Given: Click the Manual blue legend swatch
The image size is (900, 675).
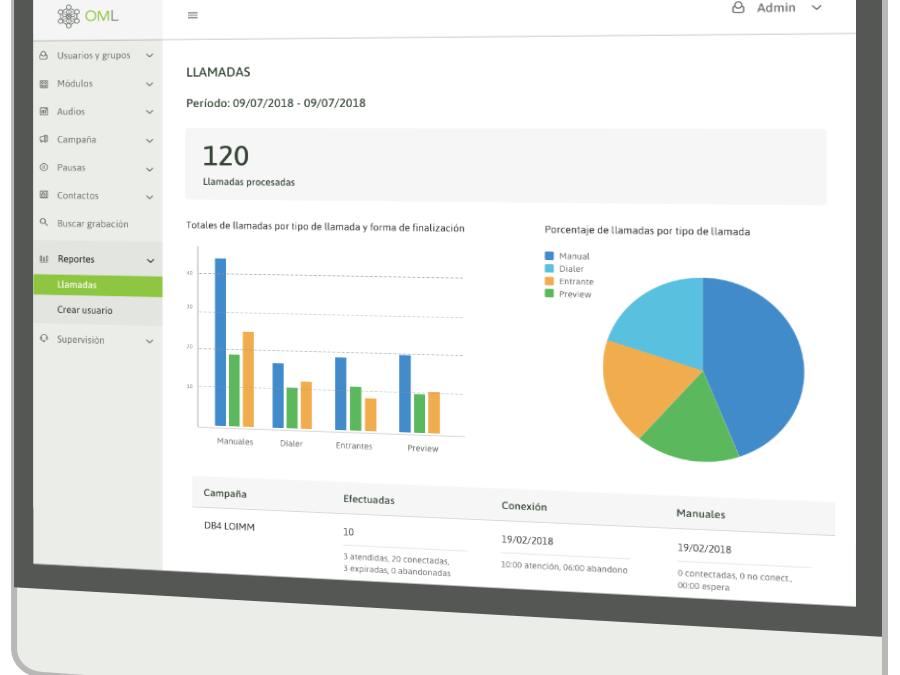Looking at the screenshot, I should pos(549,257).
